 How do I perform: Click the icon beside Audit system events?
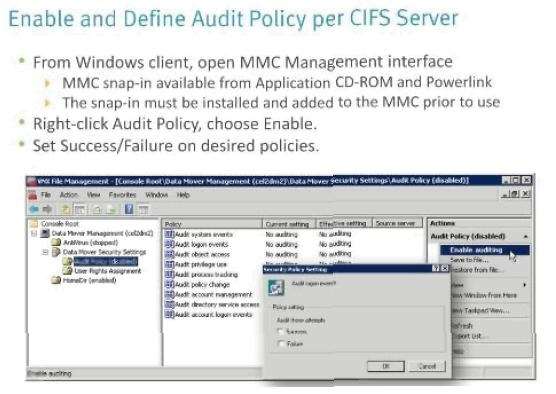point(170,234)
